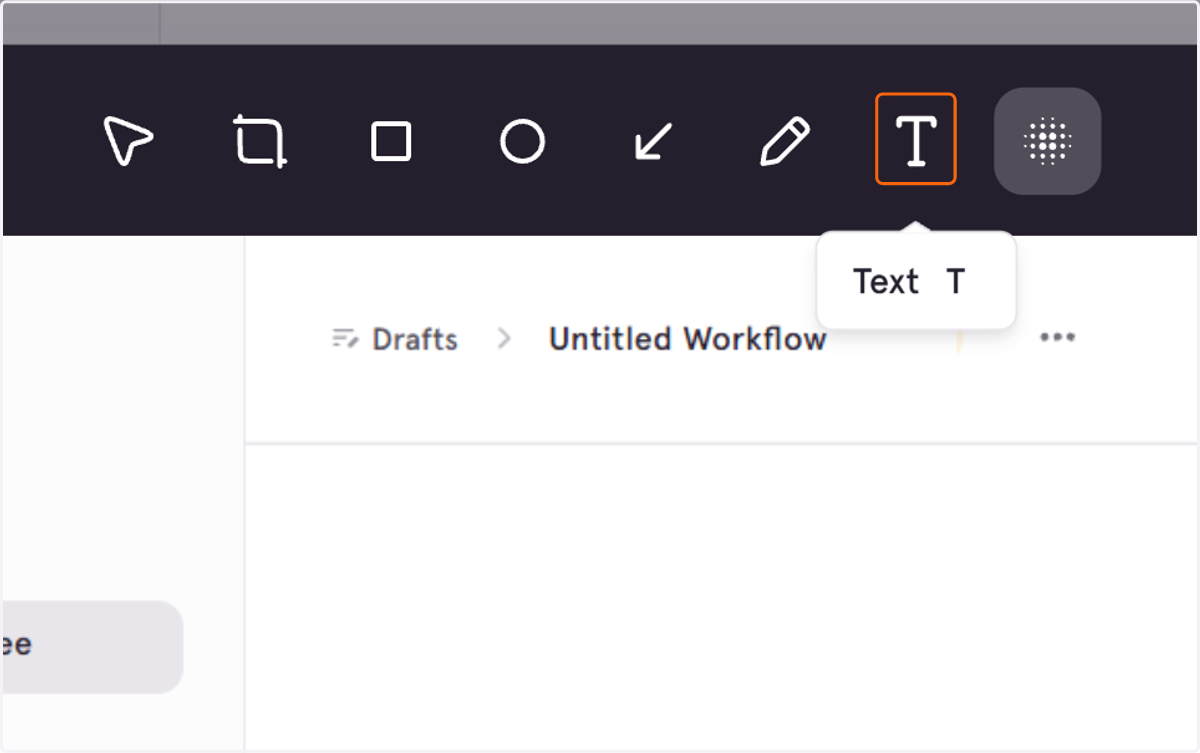
Task: Select the cursor pointer tool
Action: click(128, 141)
